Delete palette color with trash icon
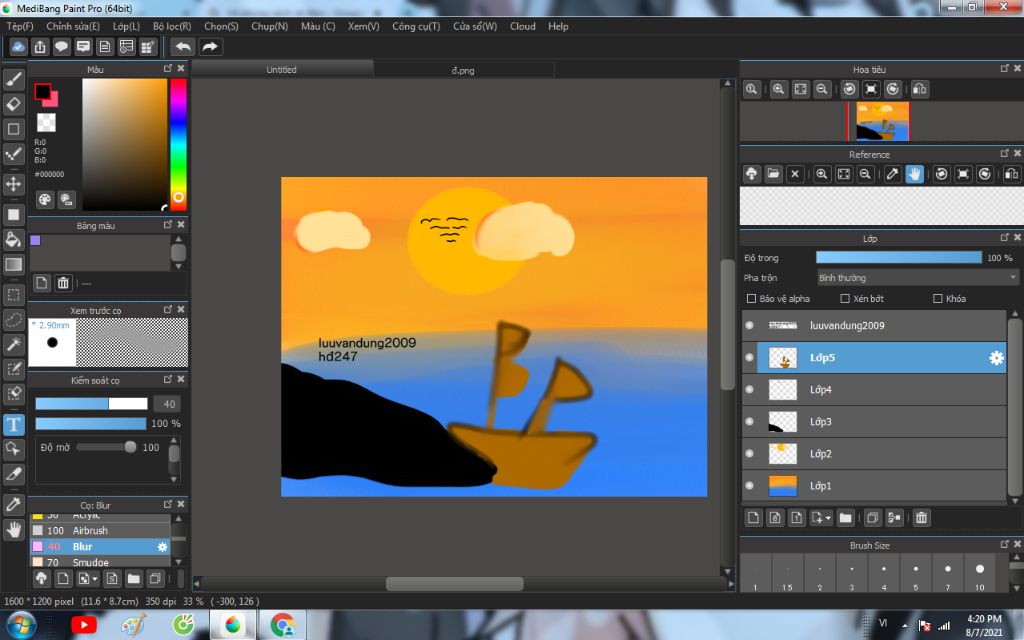 click(x=63, y=283)
